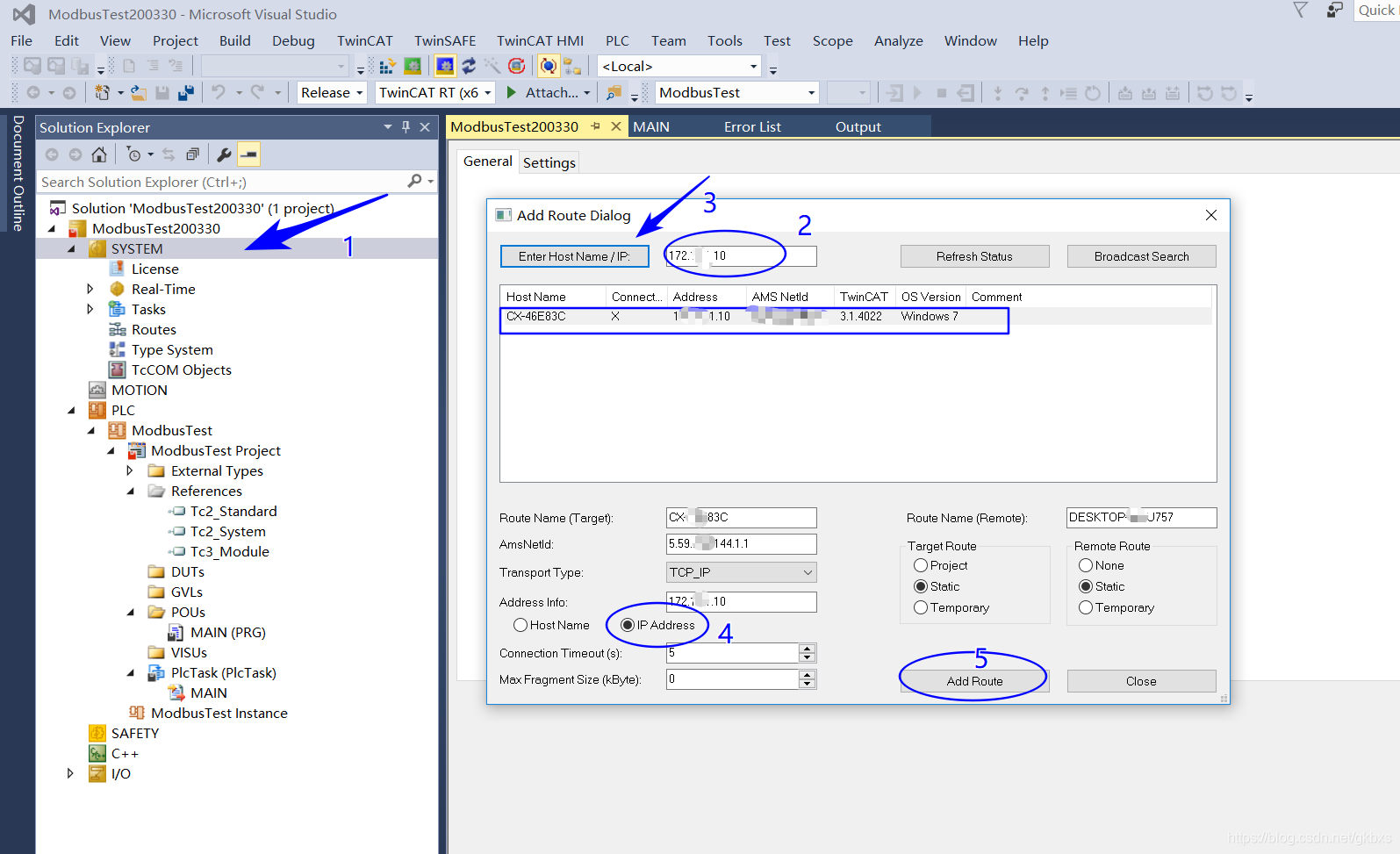
Task: Expand the Tasks tree node
Action: 90,309
